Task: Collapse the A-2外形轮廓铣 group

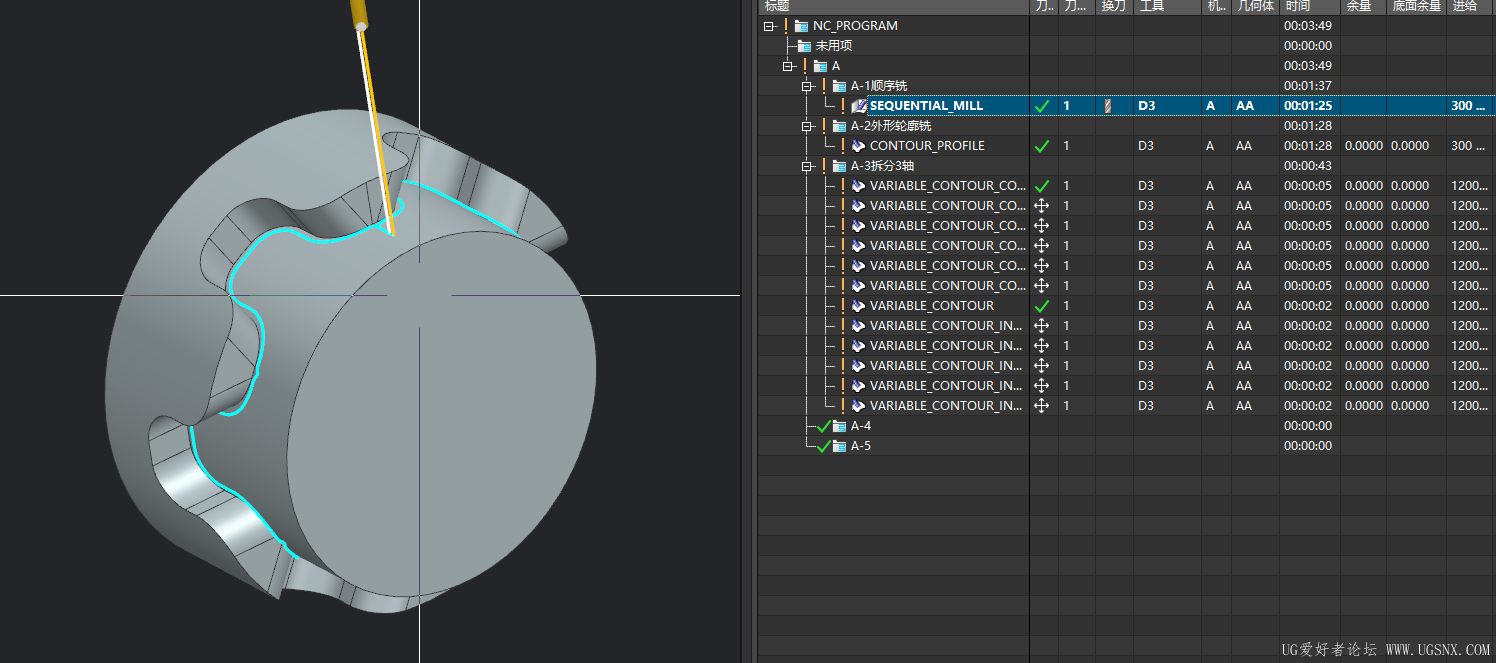Action: click(x=807, y=126)
